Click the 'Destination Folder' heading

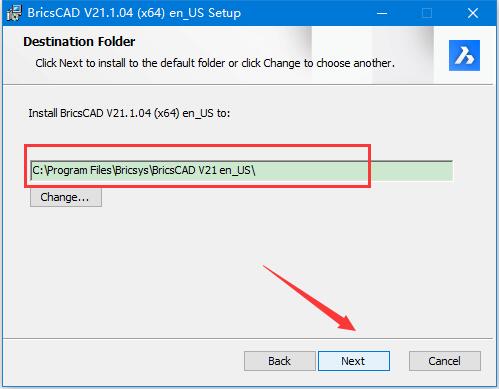[79, 42]
